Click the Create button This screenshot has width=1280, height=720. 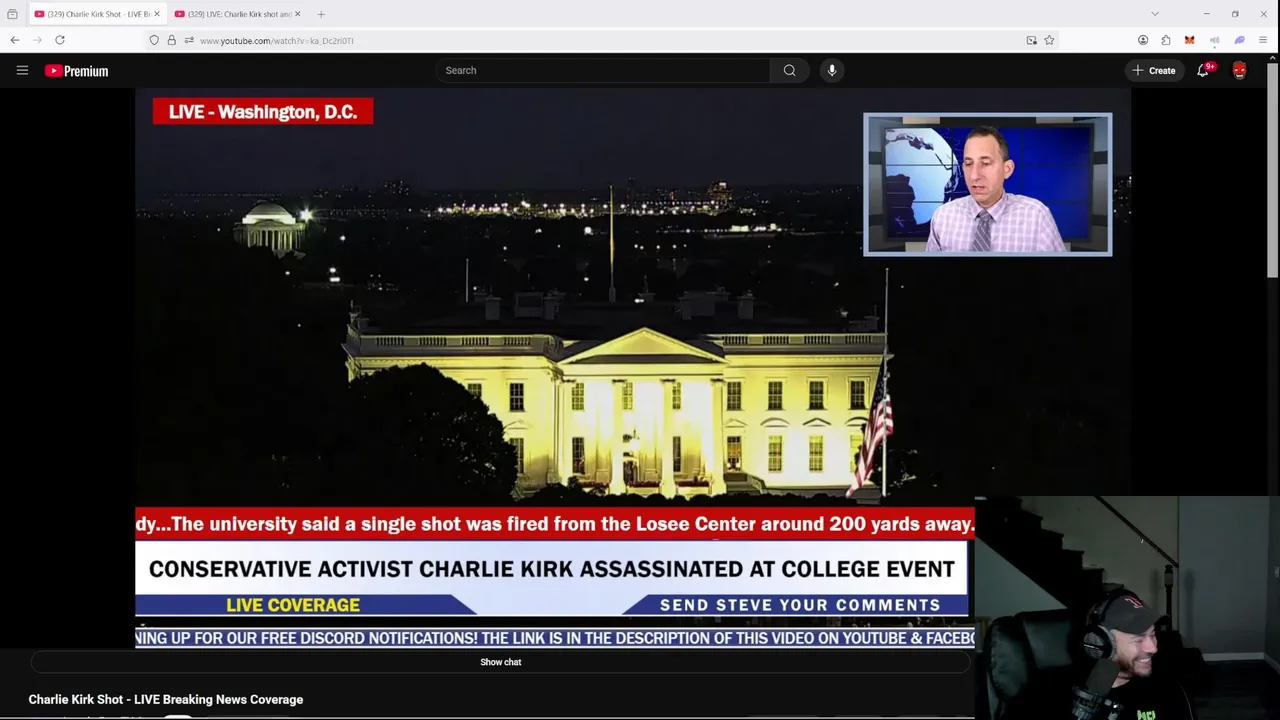coord(1153,70)
